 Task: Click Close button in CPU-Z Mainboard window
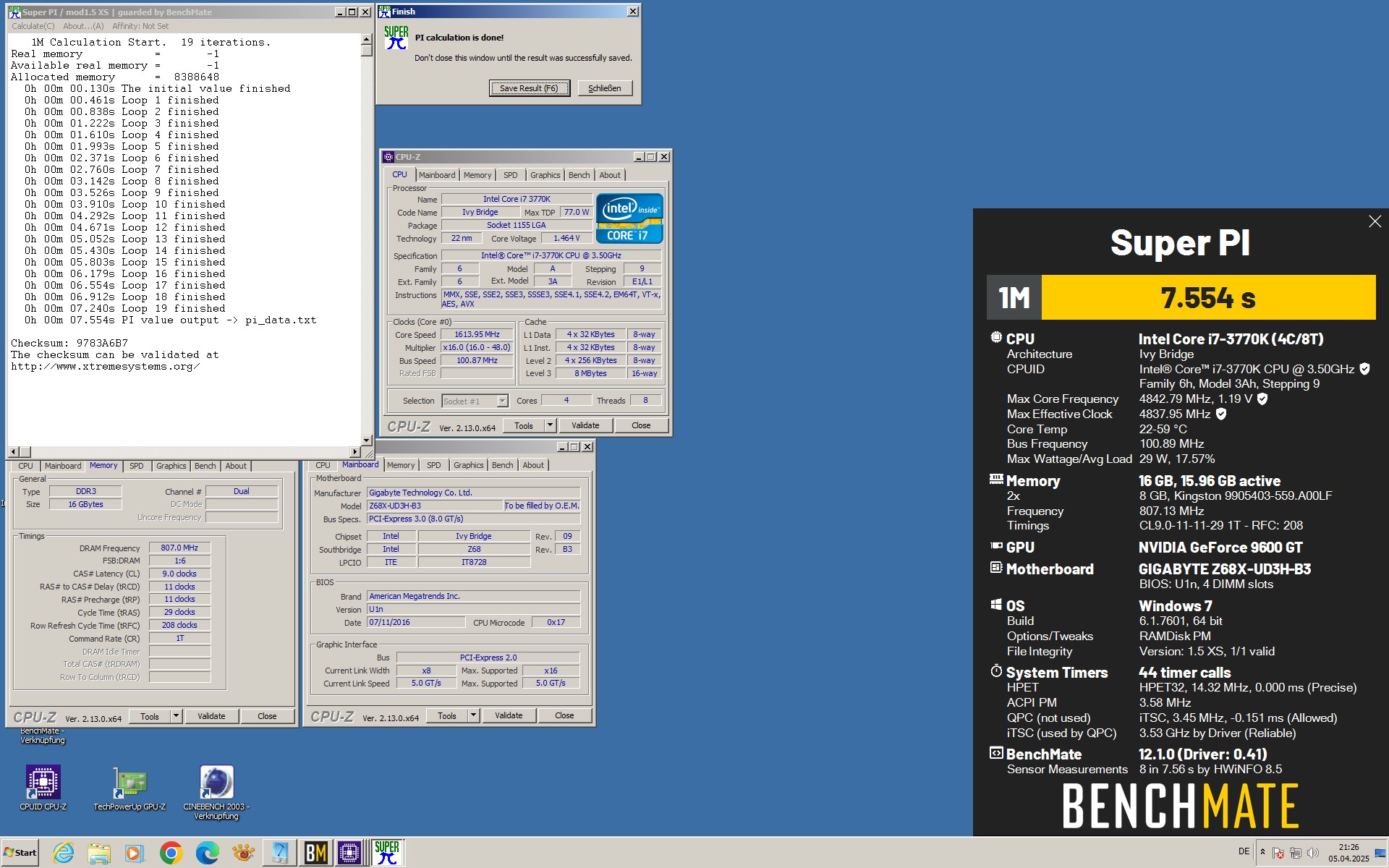click(x=564, y=715)
